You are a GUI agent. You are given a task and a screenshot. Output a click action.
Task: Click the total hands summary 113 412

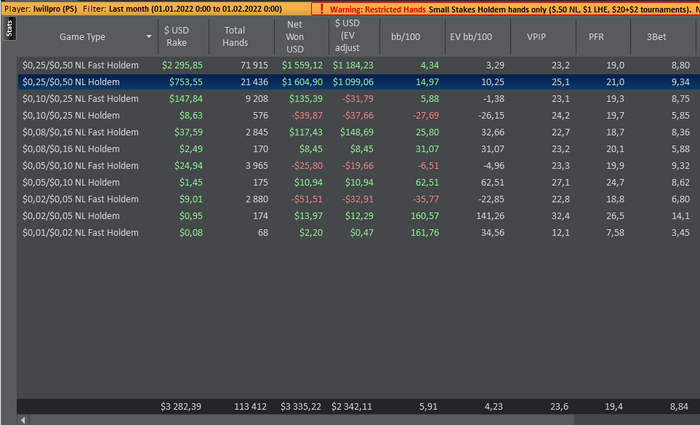click(250, 407)
